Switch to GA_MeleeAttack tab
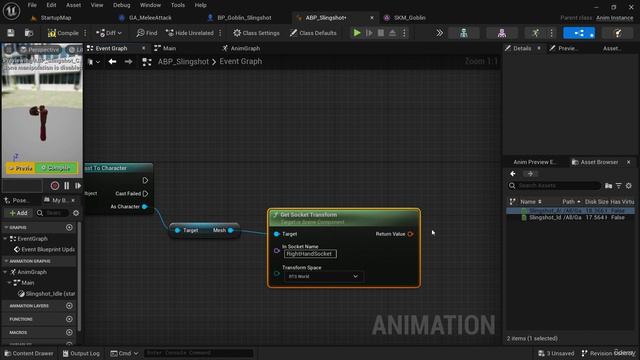 (x=150, y=18)
